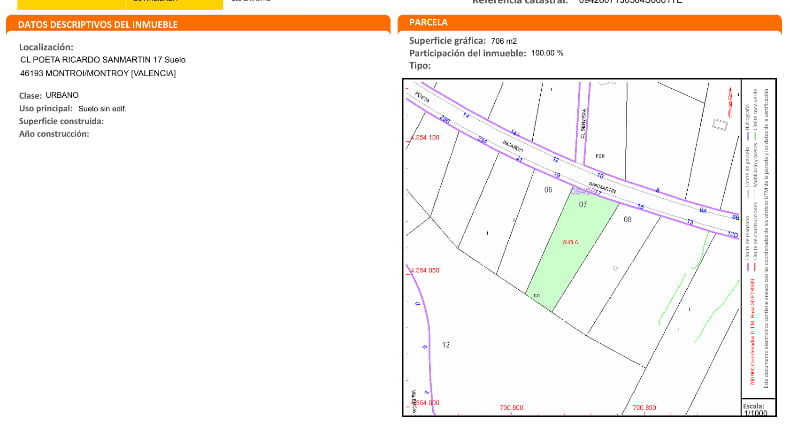Select the 'Superficie construida:' label
Screen dimensions: 790x440
[x=61, y=121]
